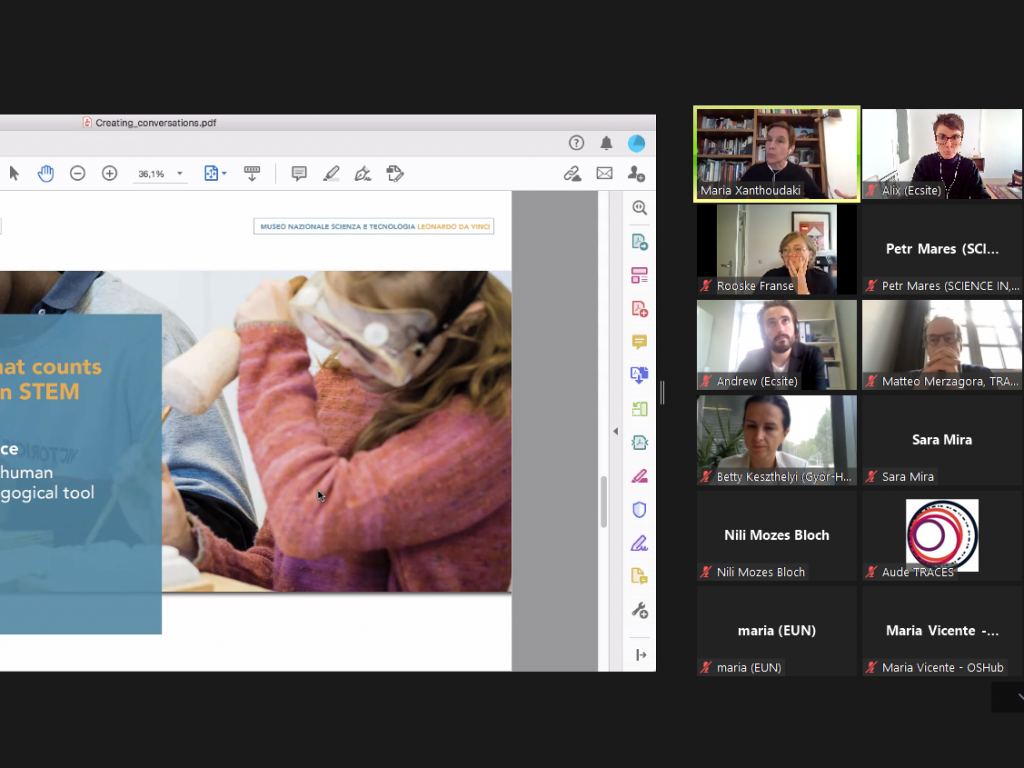Toggle the arrow selection tool
The width and height of the screenshot is (1024, 768).
point(14,173)
